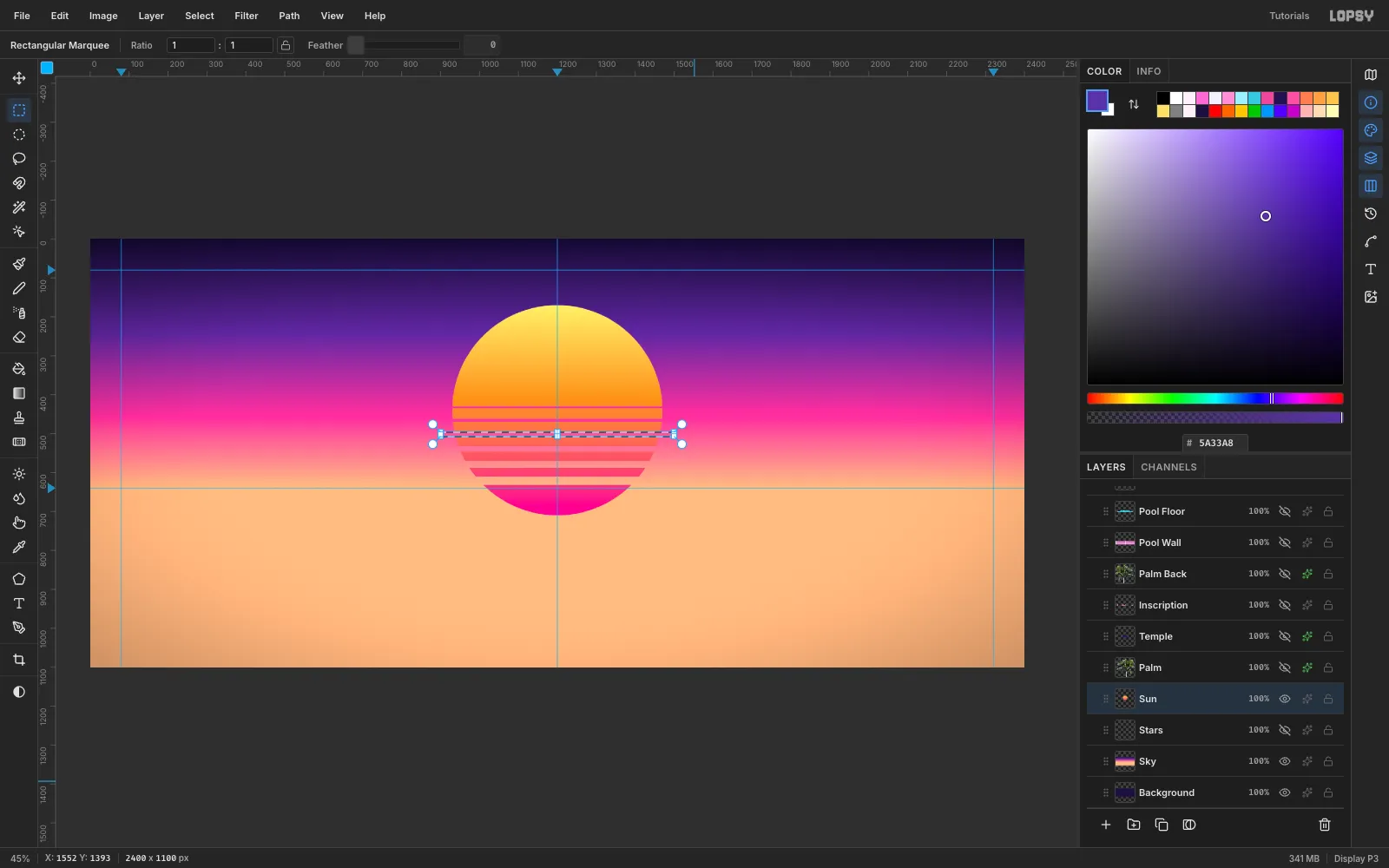Lock the Sun layer
Viewport: 1389px width, 868px height.
tap(1328, 699)
